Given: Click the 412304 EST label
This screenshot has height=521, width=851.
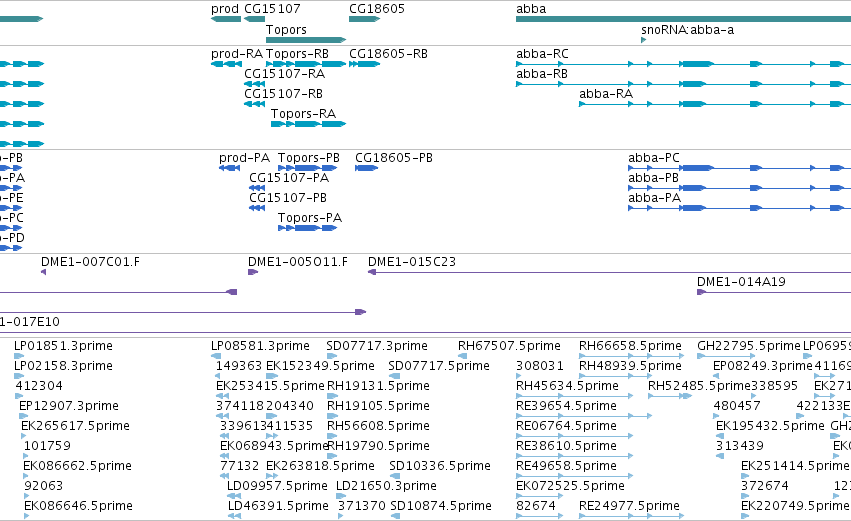Looking at the screenshot, I should pyautogui.click(x=39, y=386).
